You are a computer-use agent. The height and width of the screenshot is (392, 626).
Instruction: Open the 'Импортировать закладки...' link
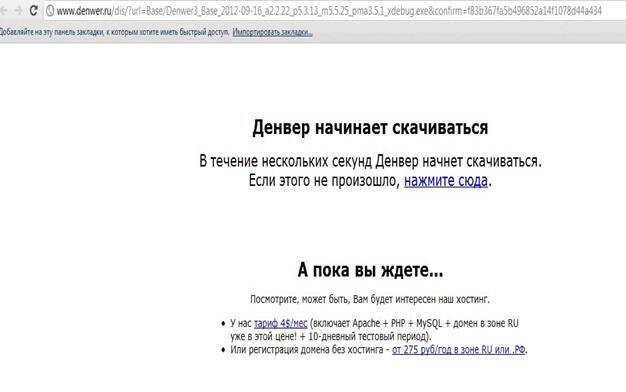coord(272,32)
